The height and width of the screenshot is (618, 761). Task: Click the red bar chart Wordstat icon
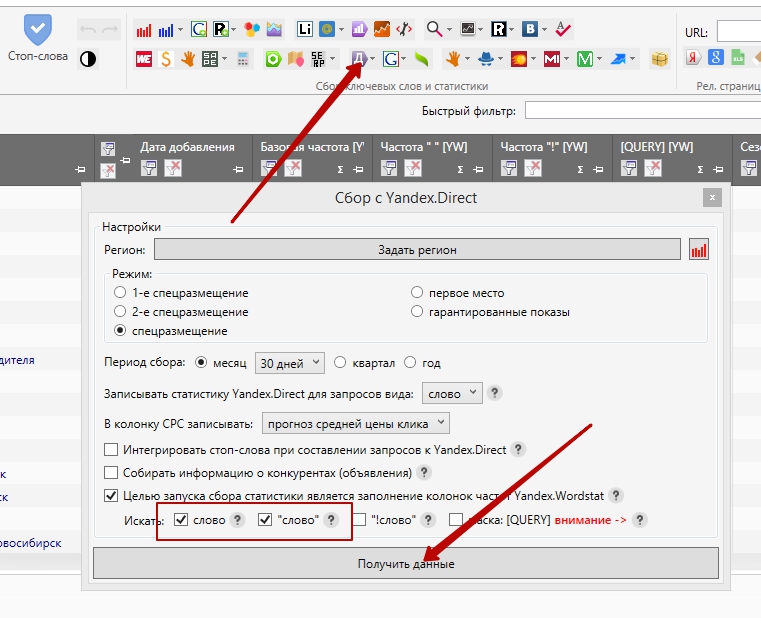[x=144, y=30]
